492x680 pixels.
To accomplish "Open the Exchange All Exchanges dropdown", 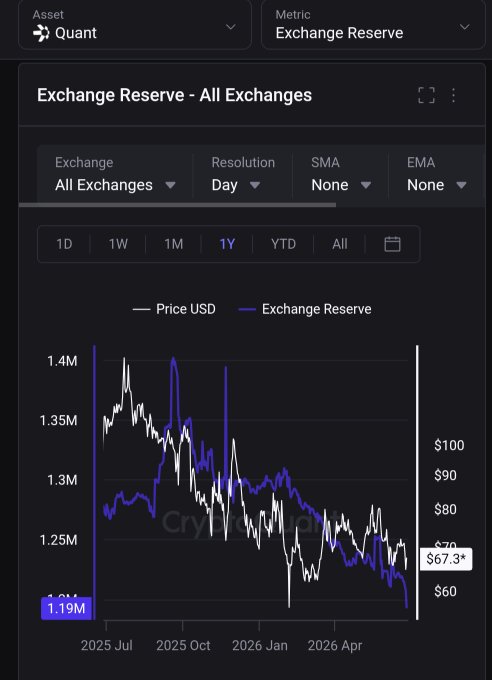I will tap(115, 175).
